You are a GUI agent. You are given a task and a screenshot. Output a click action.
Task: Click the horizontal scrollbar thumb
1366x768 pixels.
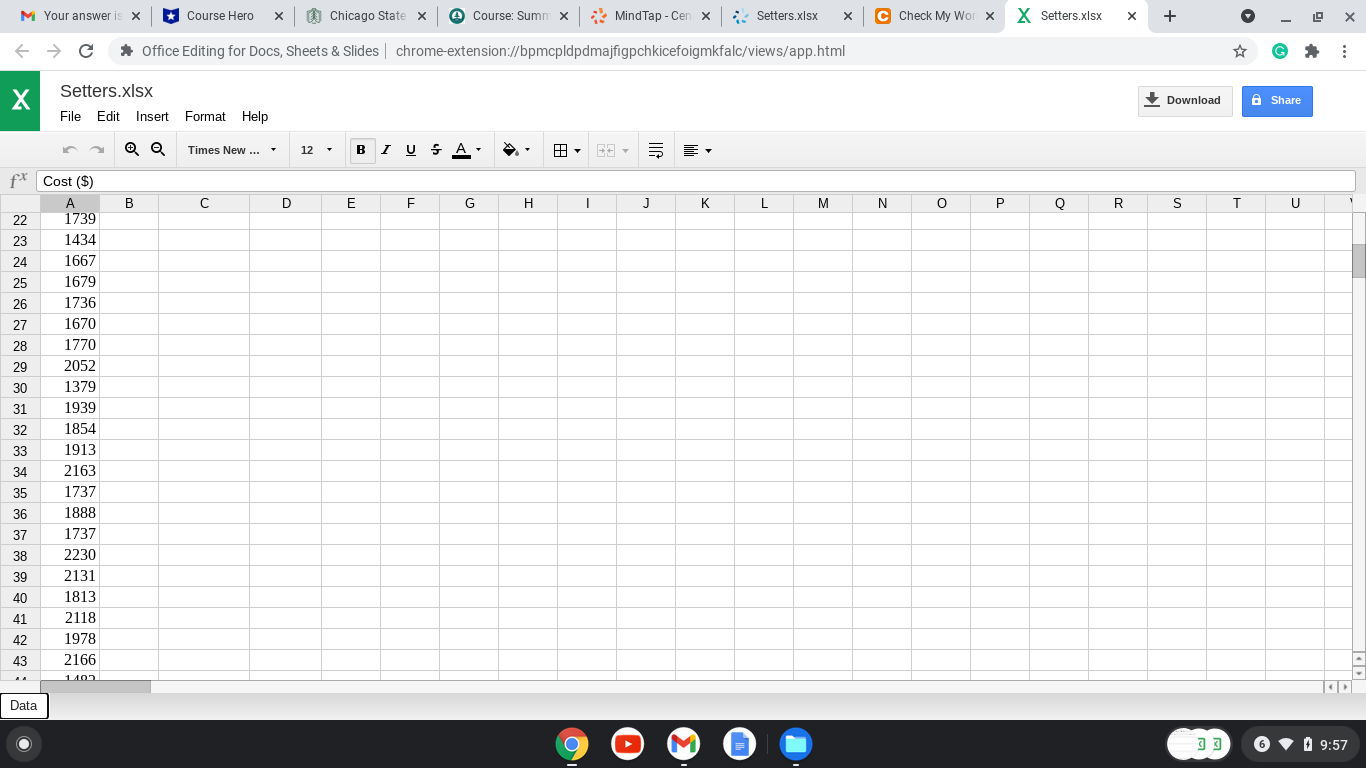pyautogui.click(x=95, y=687)
